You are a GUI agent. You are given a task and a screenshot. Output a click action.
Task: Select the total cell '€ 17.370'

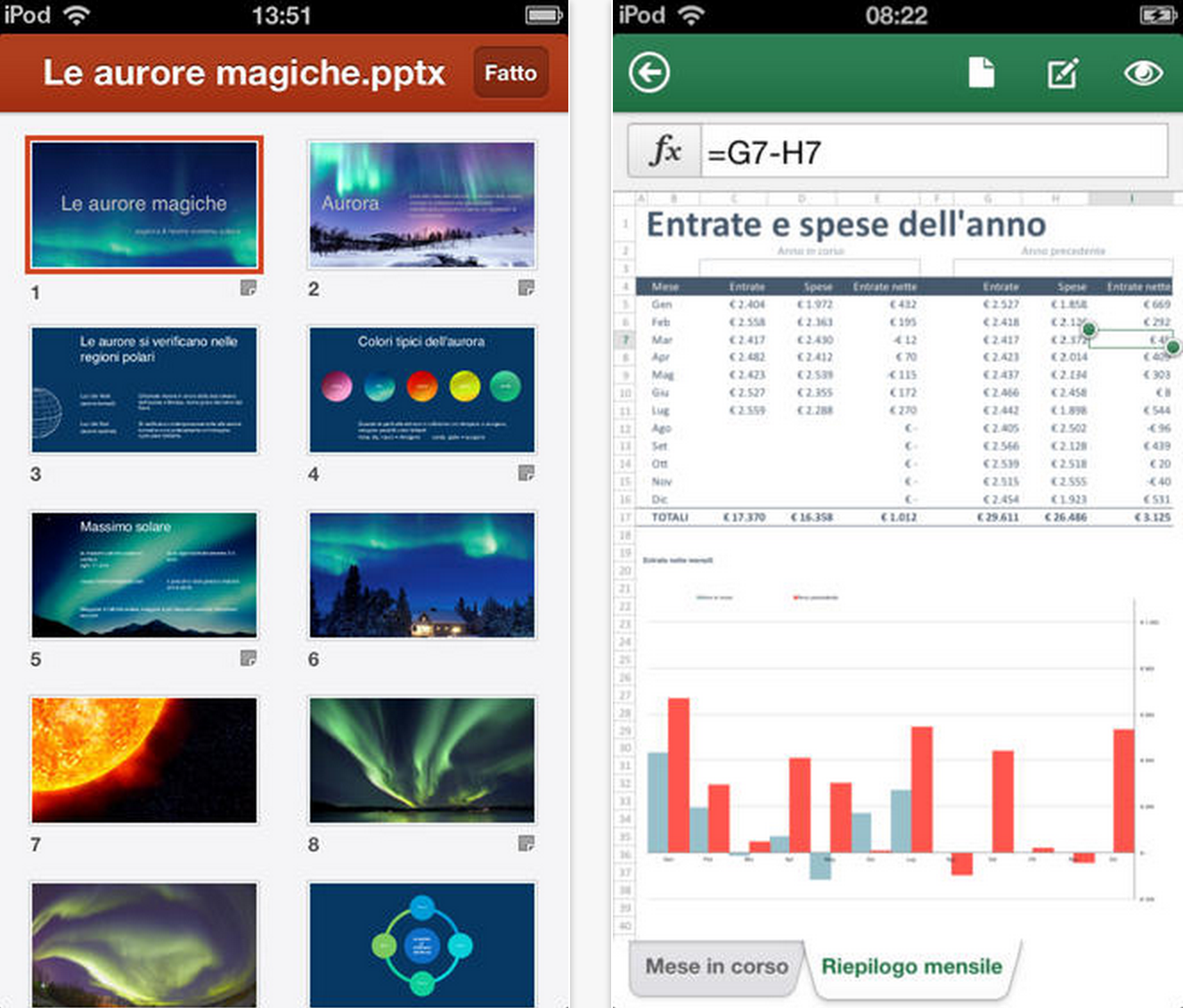coord(744,517)
